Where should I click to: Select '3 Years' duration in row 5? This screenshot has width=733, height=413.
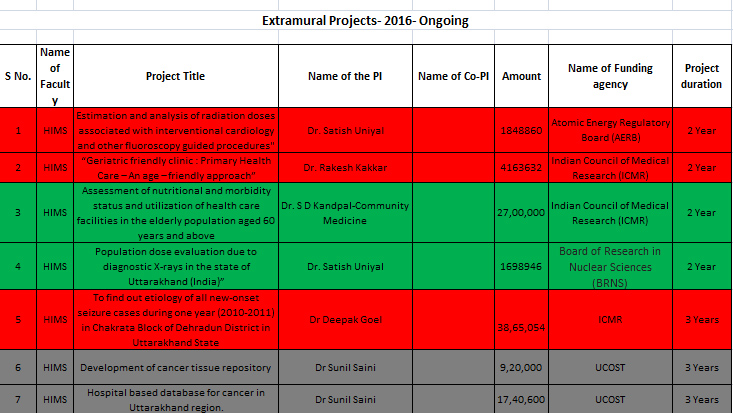pos(701,319)
